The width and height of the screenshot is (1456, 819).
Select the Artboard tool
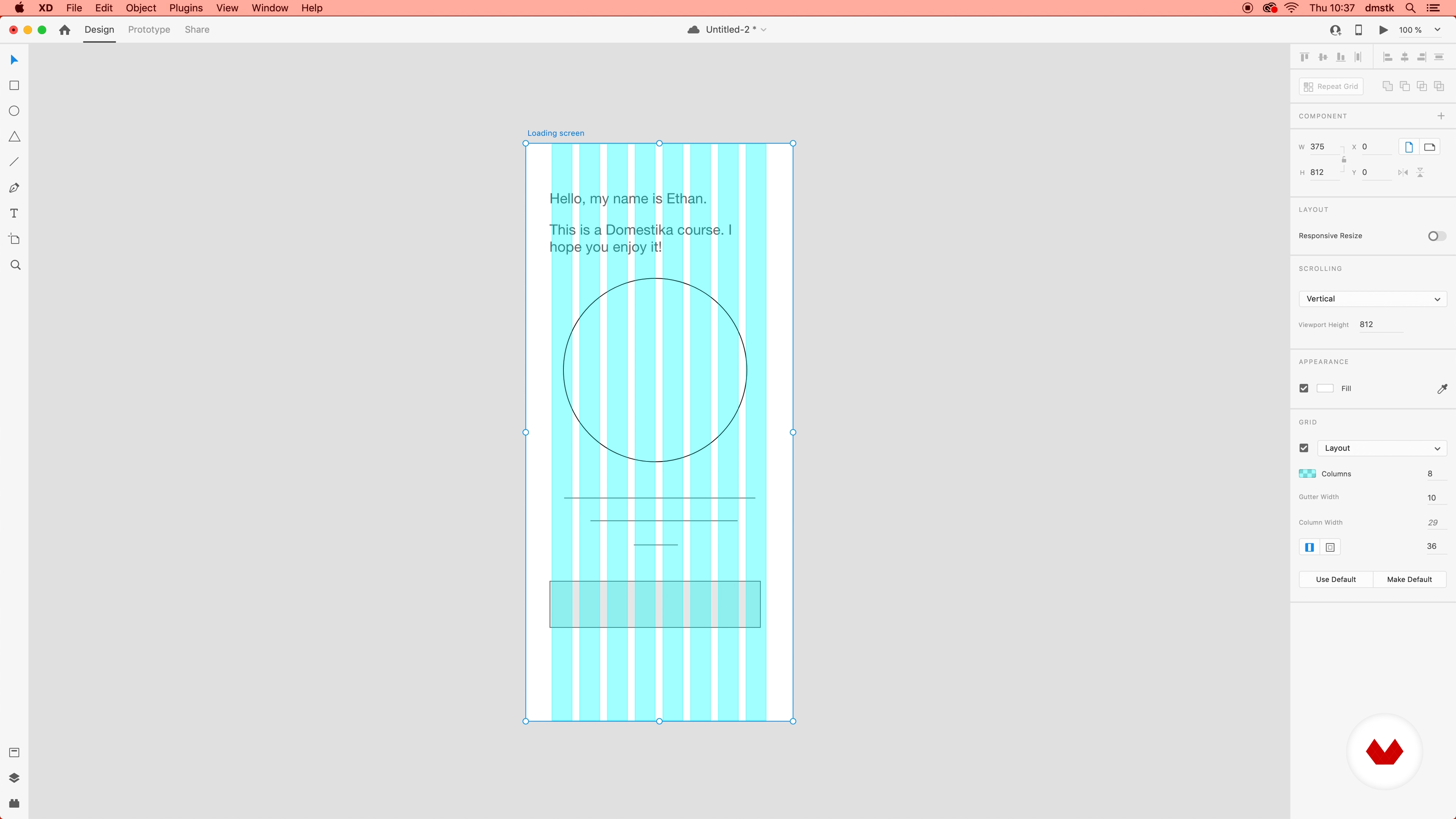pos(14,239)
